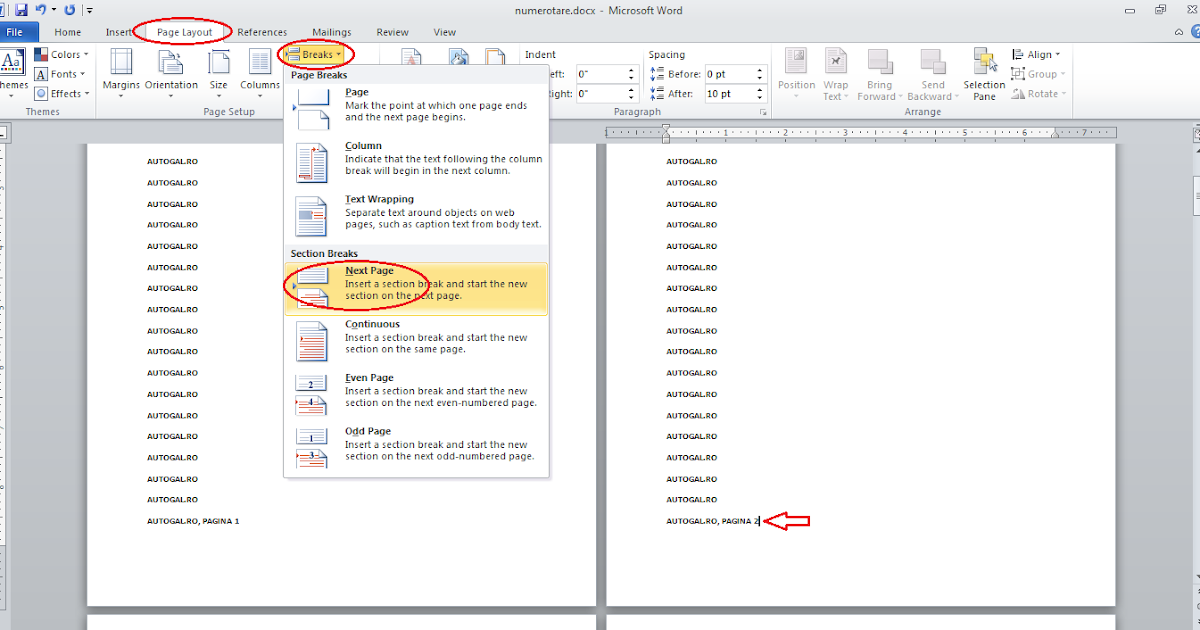This screenshot has height=630, width=1200.
Task: Click the text 'AUTOGAL.RO, PAGINA 1'
Action: [x=193, y=521]
